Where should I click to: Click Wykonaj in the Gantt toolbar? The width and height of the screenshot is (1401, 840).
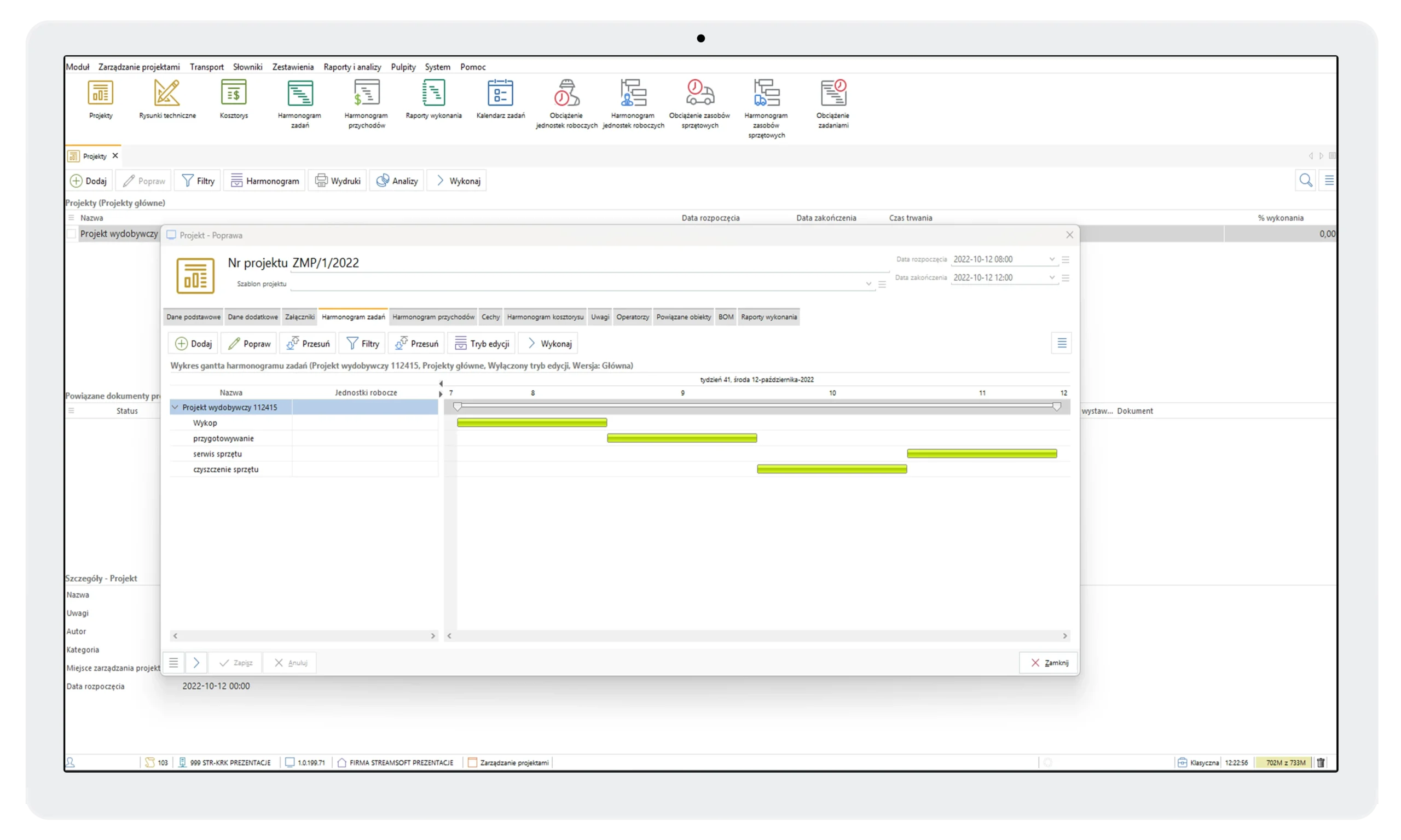click(x=548, y=344)
